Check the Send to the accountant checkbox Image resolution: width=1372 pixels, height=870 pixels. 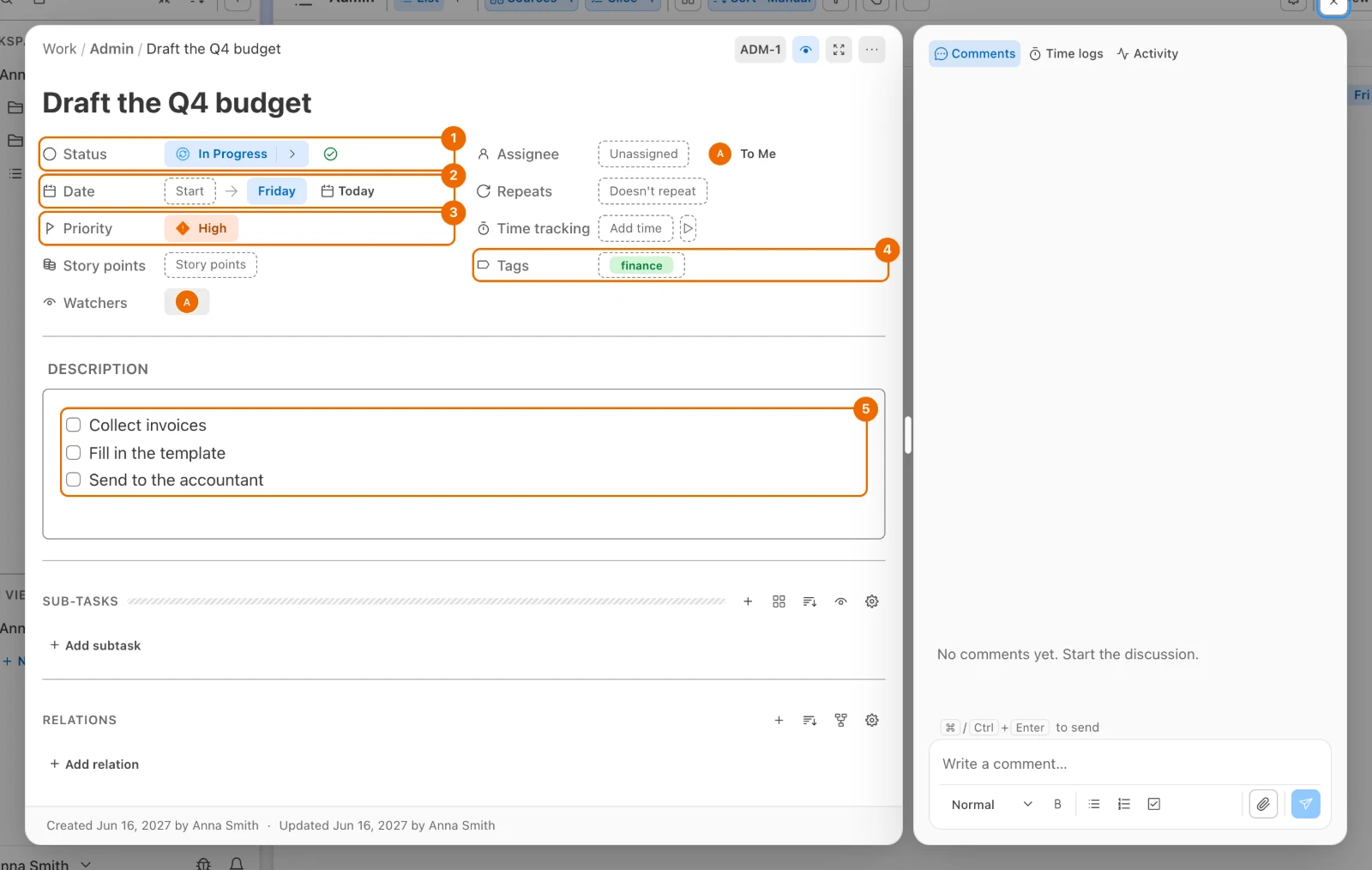74,480
